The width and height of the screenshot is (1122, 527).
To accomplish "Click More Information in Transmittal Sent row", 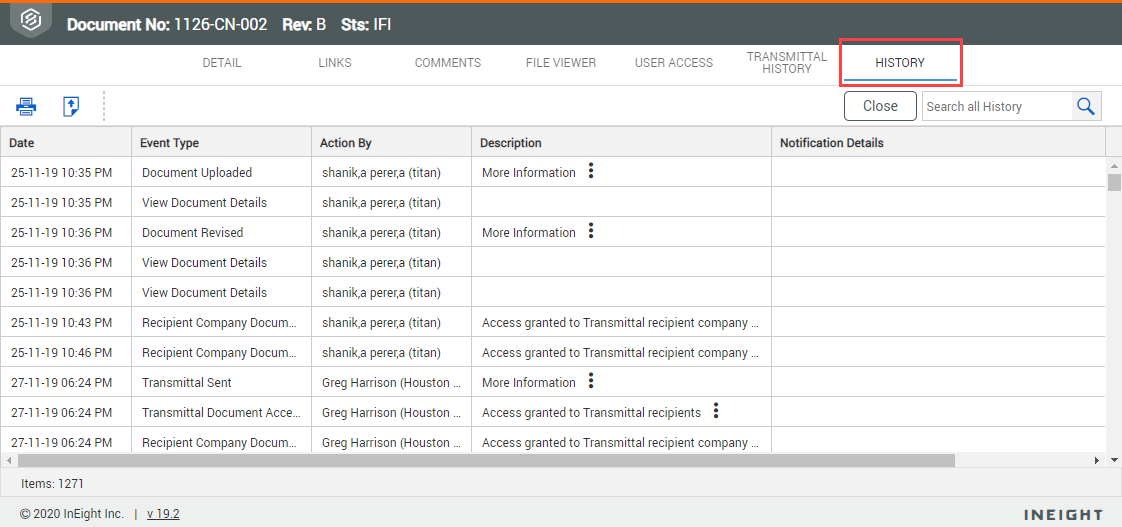I will (529, 383).
